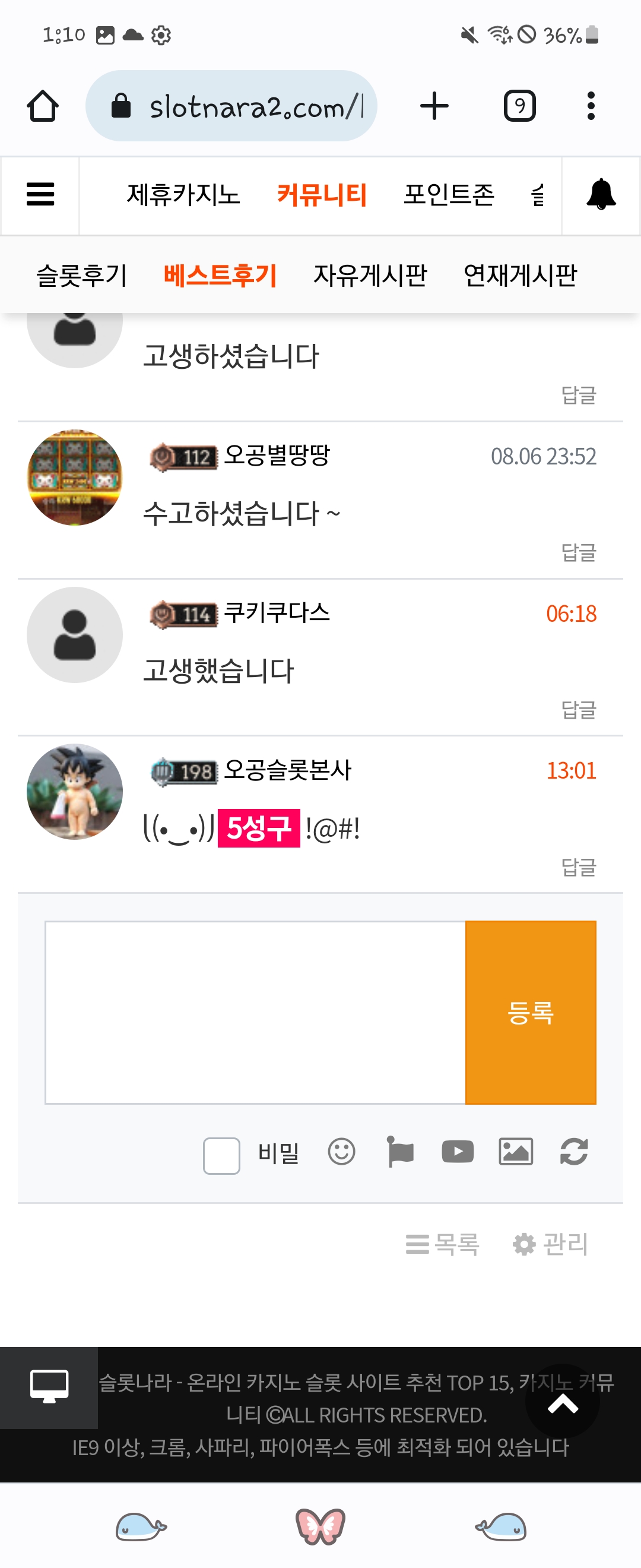This screenshot has width=641, height=1568.
Task: Switch to PC version monitor icon
Action: click(49, 1387)
